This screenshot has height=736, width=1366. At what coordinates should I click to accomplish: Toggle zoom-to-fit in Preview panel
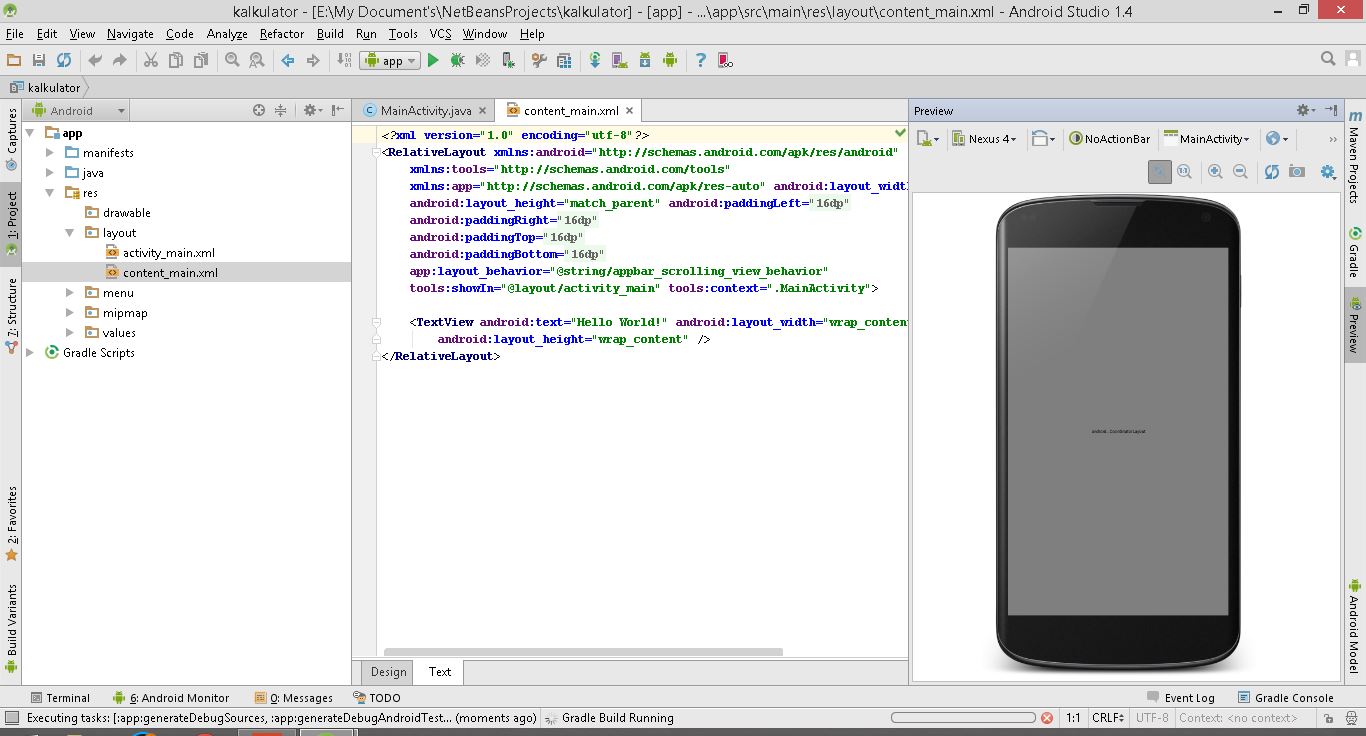coord(1159,172)
